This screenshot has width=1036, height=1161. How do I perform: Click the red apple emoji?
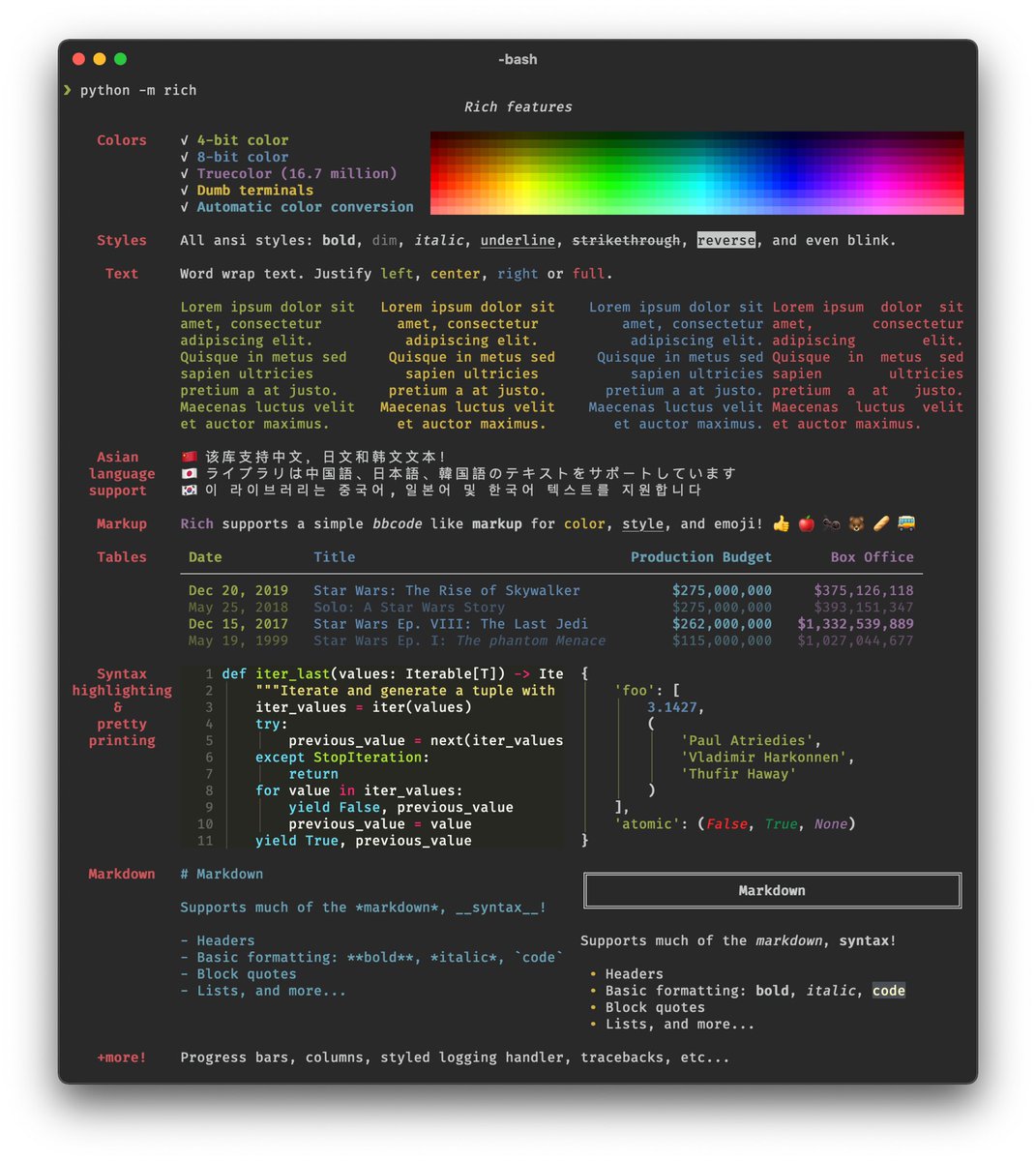click(x=805, y=523)
